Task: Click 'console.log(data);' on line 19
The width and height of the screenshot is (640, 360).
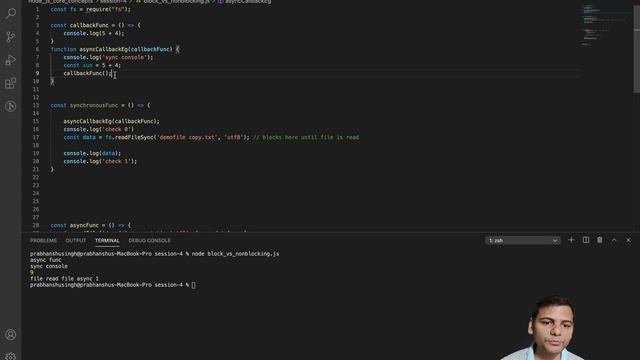Action: (92, 153)
